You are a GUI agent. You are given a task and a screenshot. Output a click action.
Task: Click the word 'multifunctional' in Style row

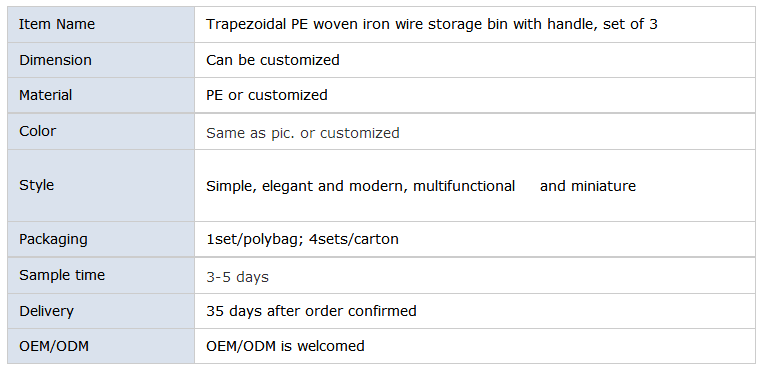[x=464, y=186]
